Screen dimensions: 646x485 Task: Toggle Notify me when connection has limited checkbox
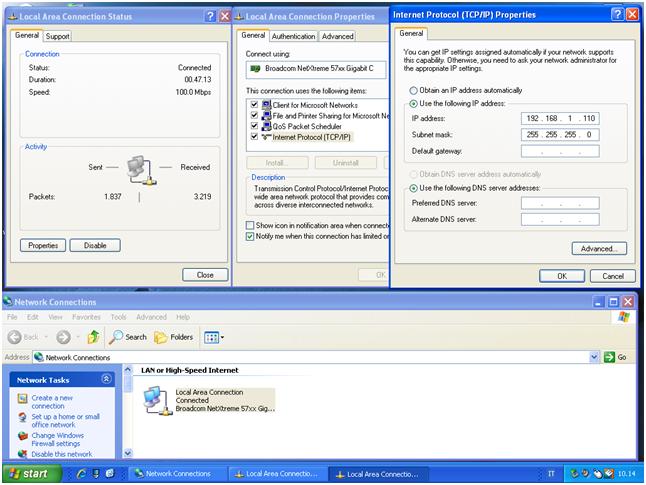[250, 237]
